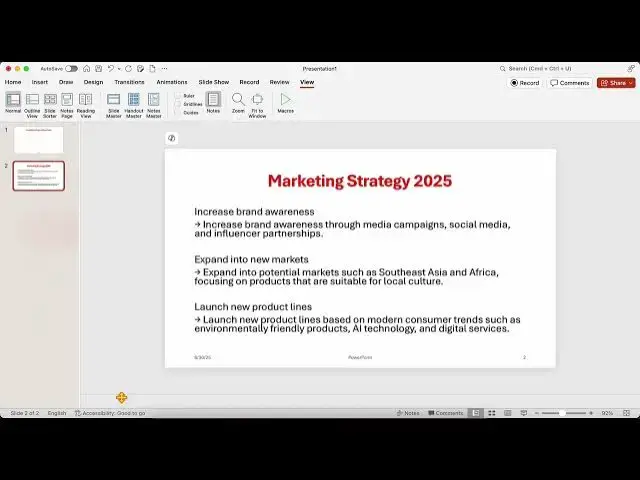Image resolution: width=640 pixels, height=480 pixels.
Task: Switch to Reading View in ribbon
Action: point(86,105)
